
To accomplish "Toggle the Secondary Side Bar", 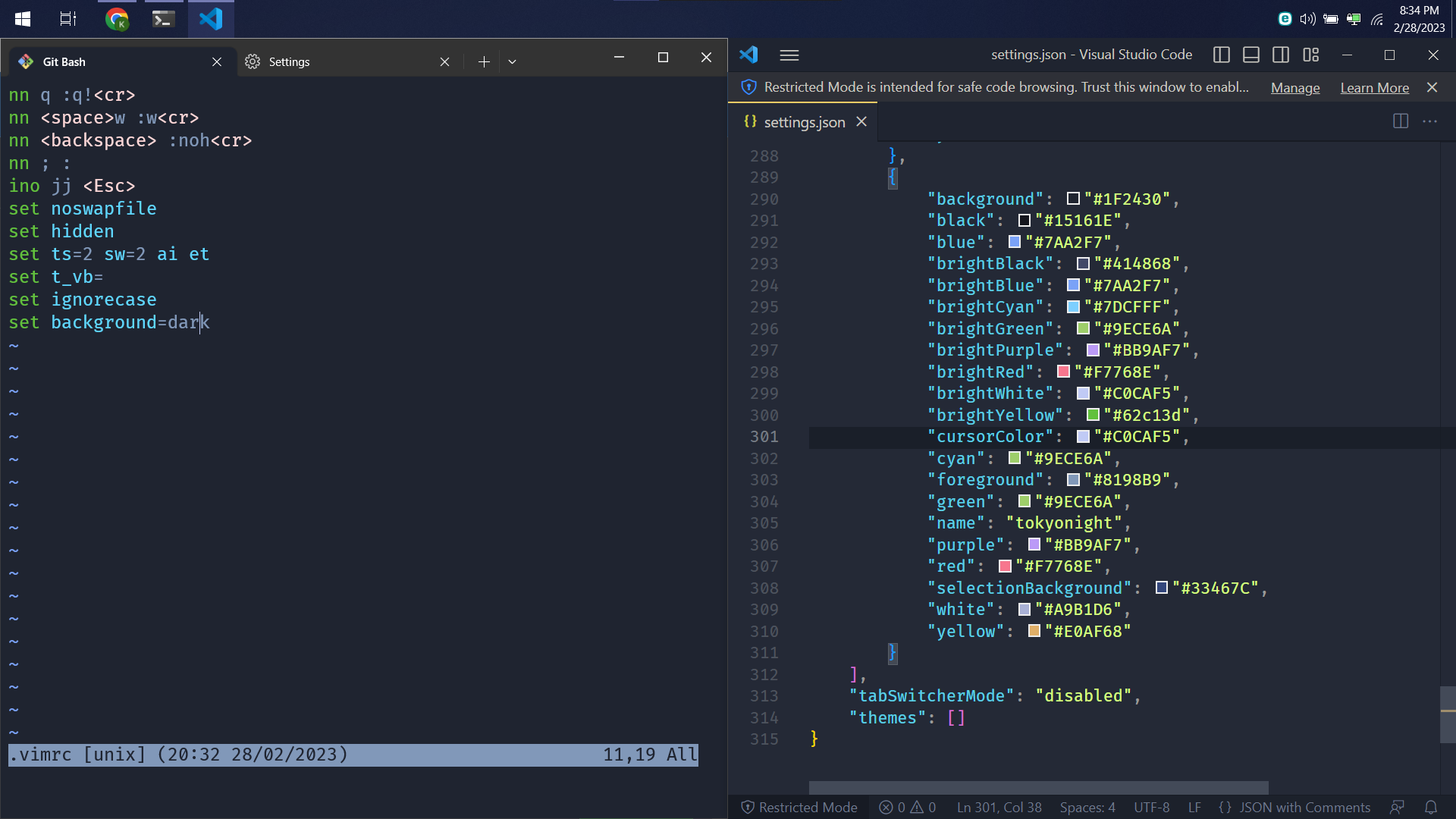I will pos(1281,55).
